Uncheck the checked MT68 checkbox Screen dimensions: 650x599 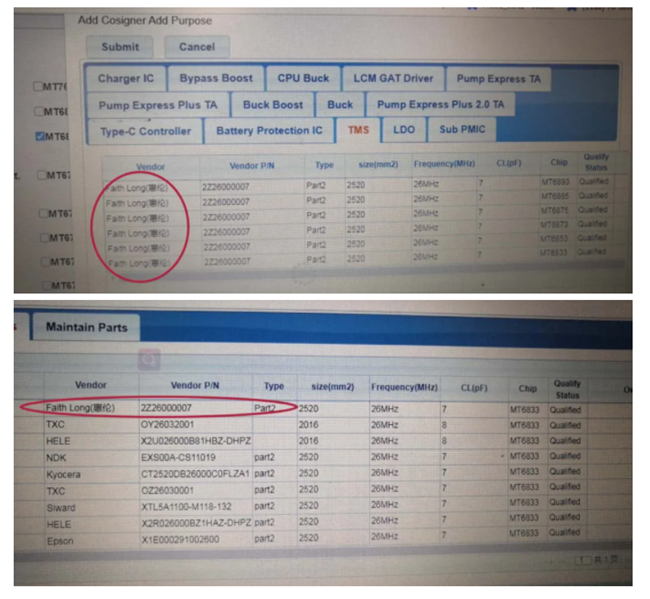pos(40,136)
